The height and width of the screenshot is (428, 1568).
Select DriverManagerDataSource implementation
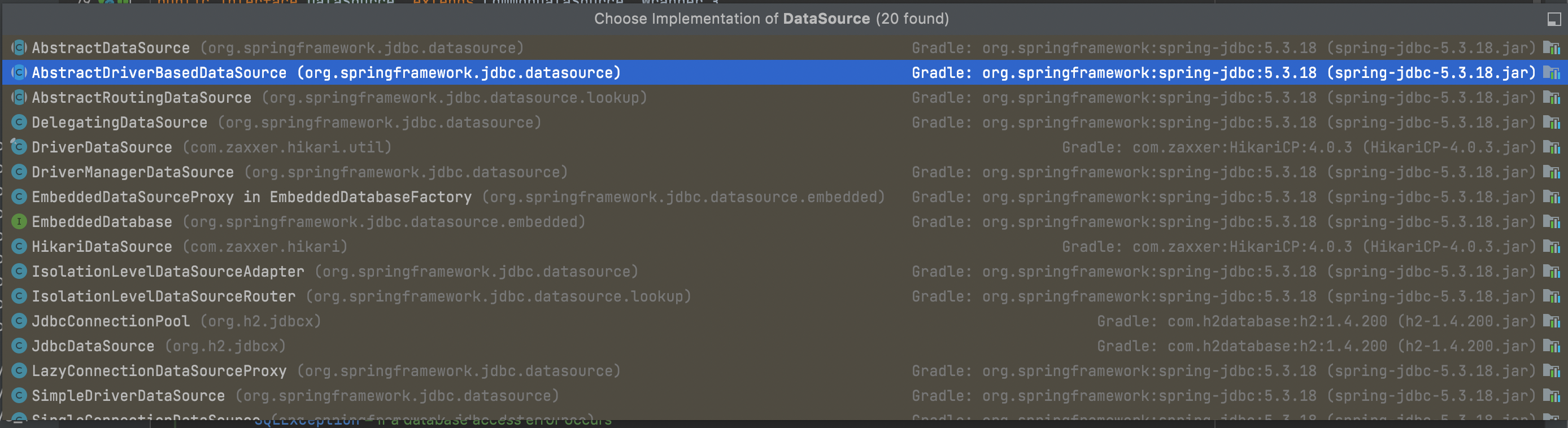tap(133, 172)
